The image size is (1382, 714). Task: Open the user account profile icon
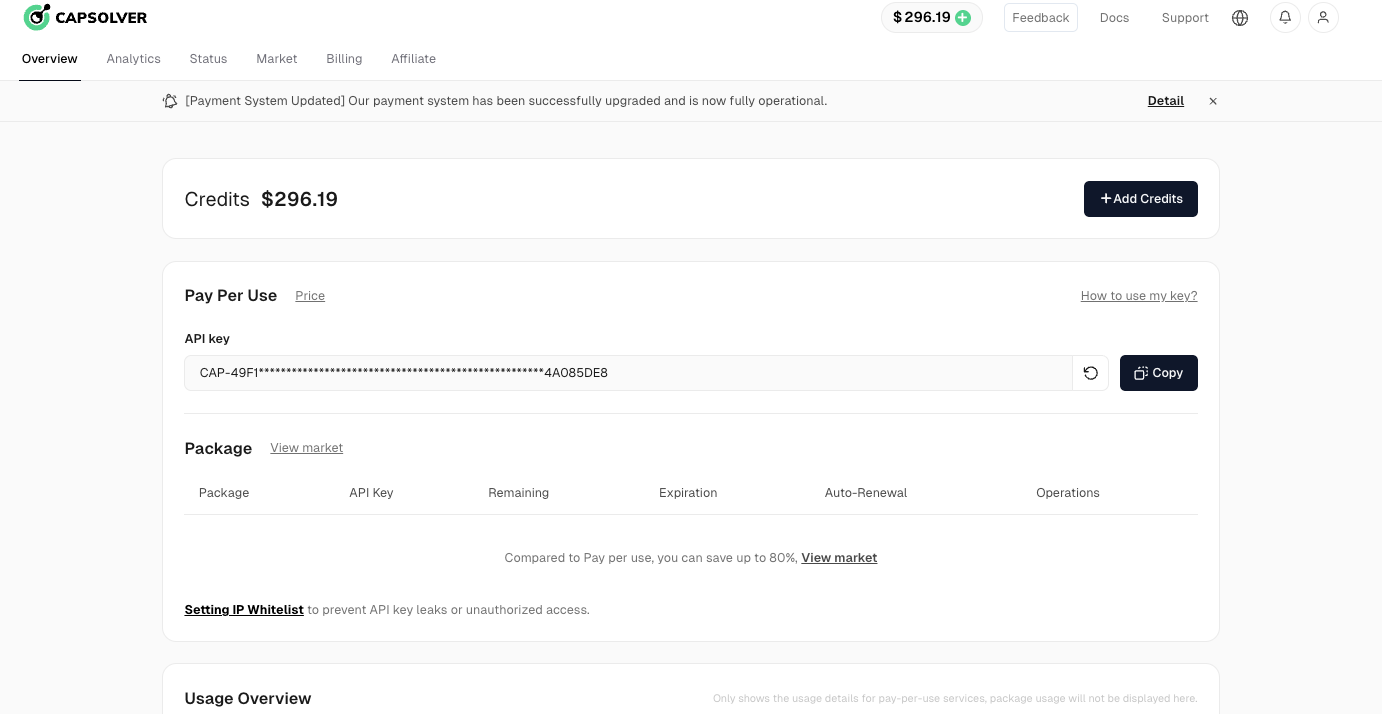[1323, 18]
